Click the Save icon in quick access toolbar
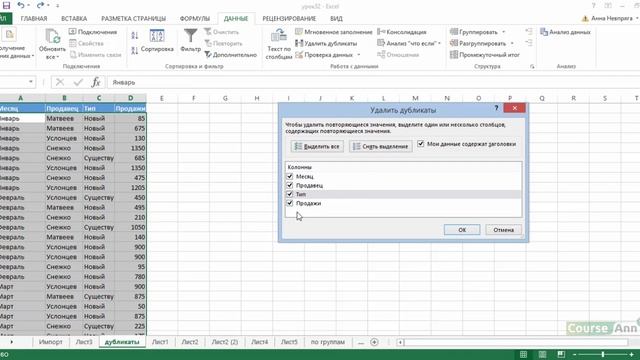 click(x=6, y=5)
